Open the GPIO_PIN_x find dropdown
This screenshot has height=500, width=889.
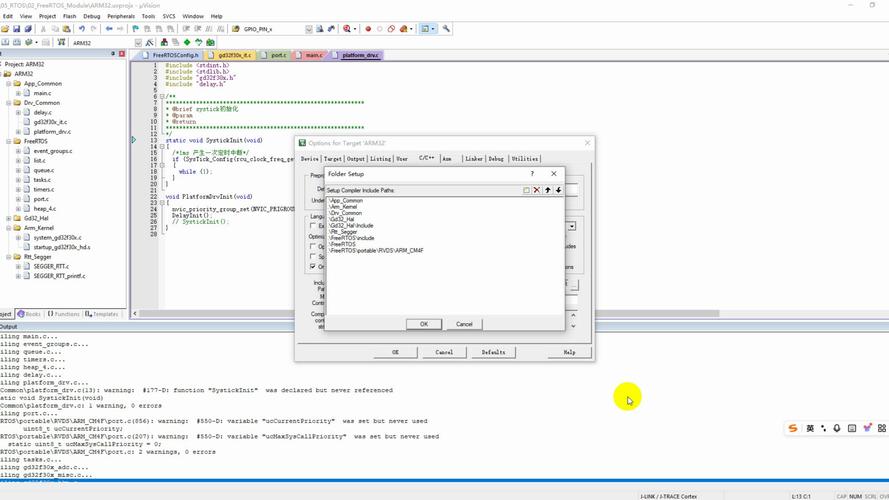[308, 29]
